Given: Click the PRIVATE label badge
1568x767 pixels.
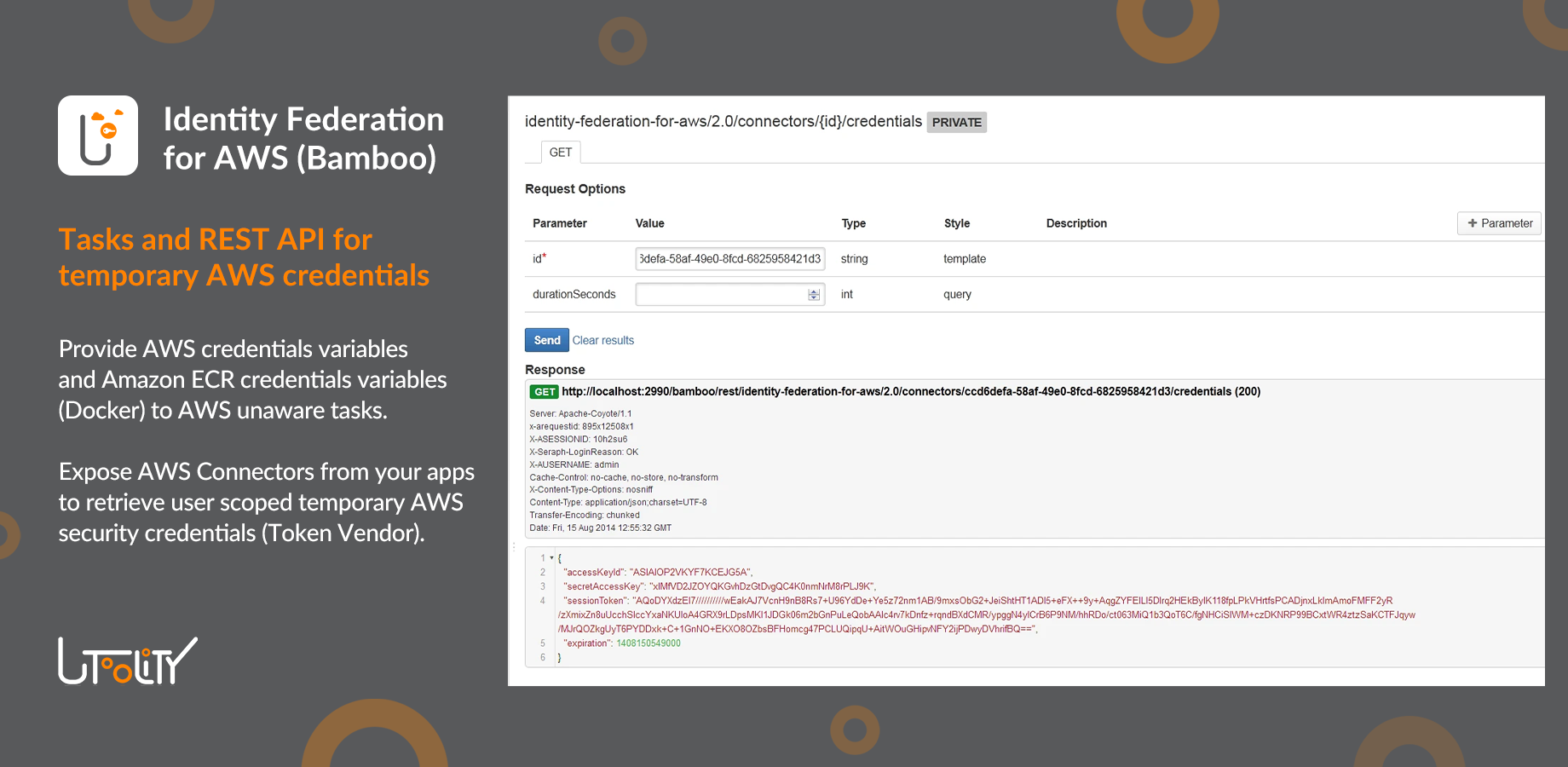Looking at the screenshot, I should 957,123.
